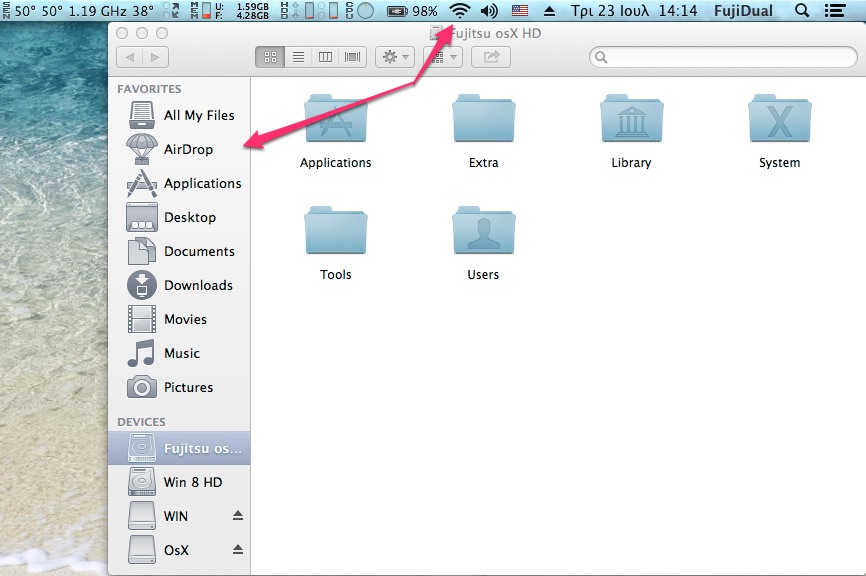Open AirDrop in the sidebar
The width and height of the screenshot is (866, 576).
point(171,149)
